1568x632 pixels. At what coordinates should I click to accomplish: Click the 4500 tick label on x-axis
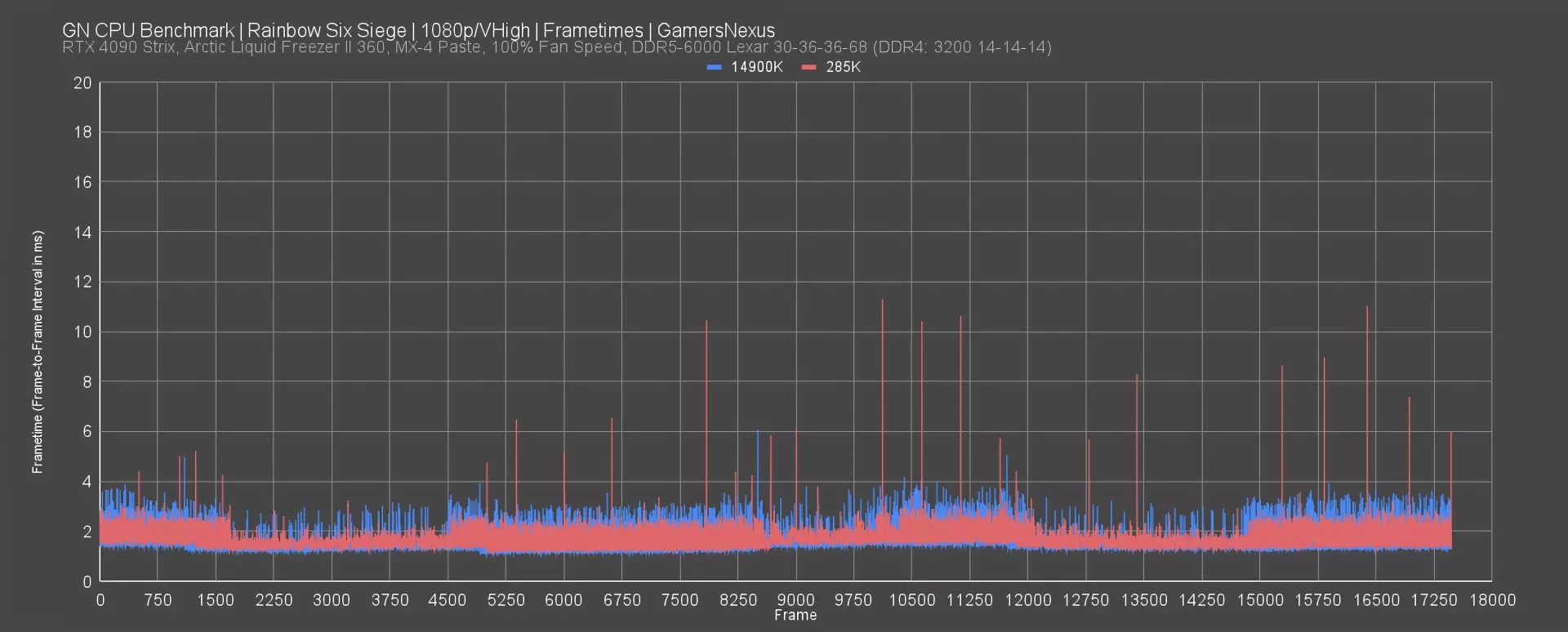tap(448, 600)
